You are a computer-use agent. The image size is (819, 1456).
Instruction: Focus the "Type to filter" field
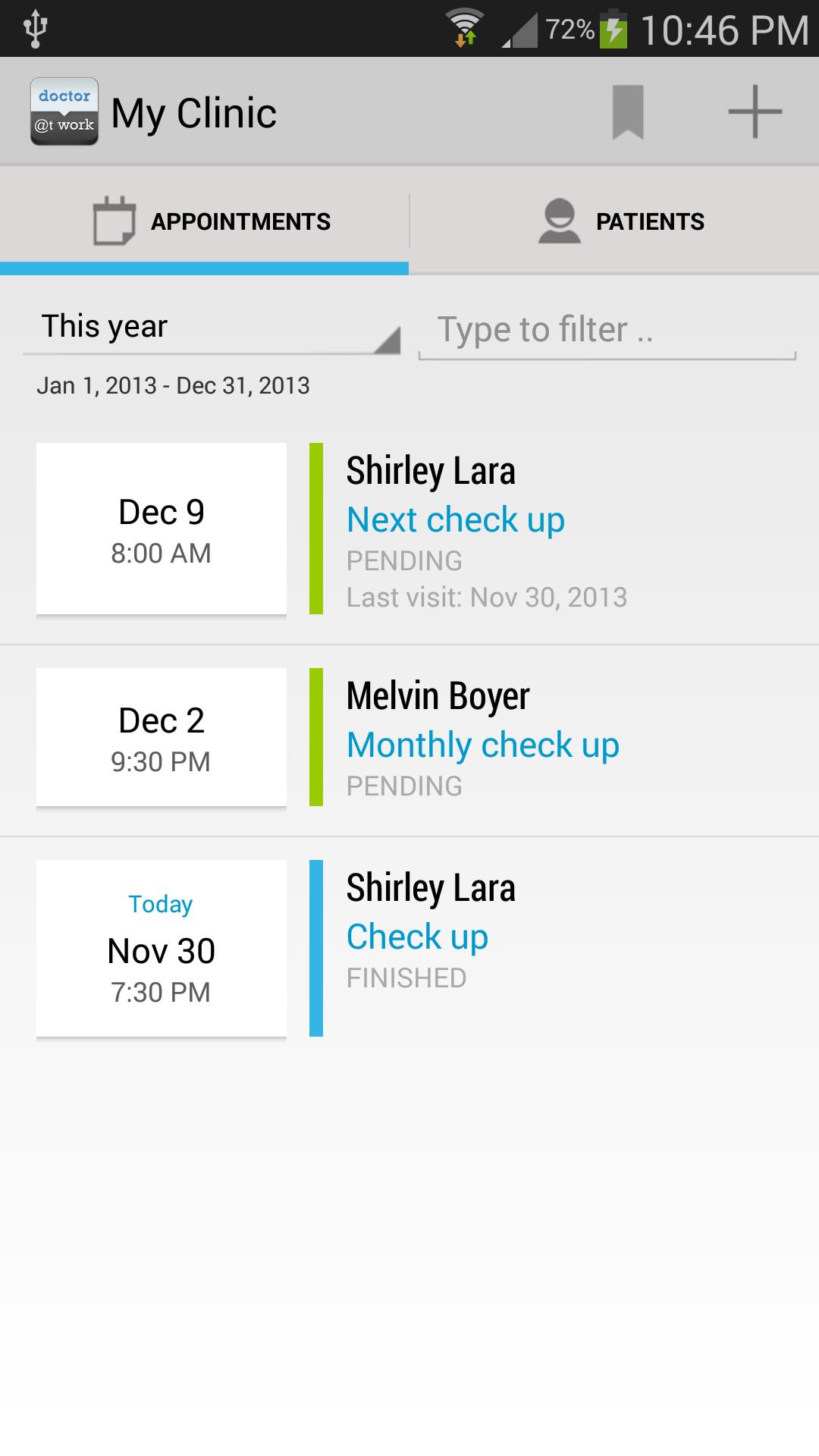607,331
